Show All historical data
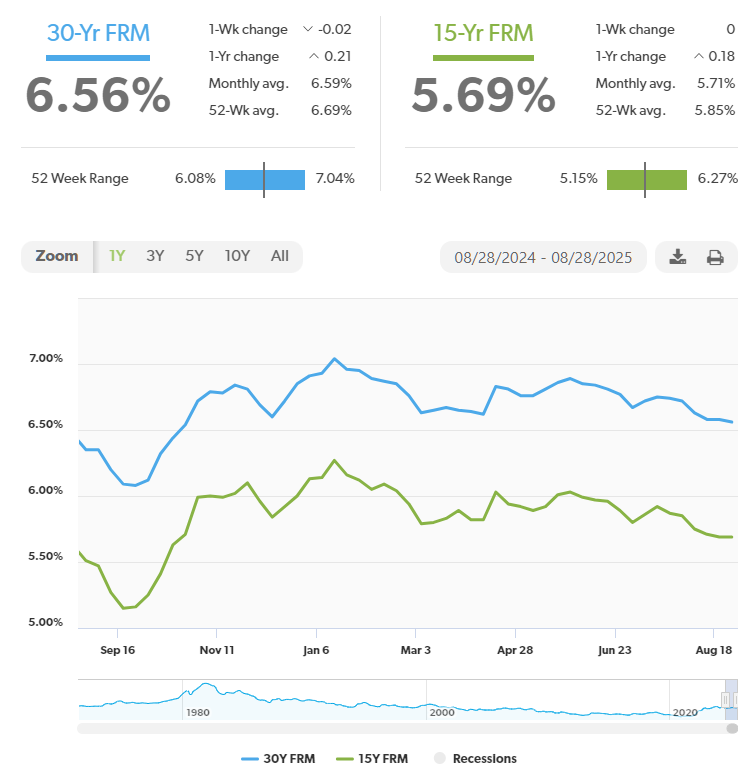 tap(280, 256)
